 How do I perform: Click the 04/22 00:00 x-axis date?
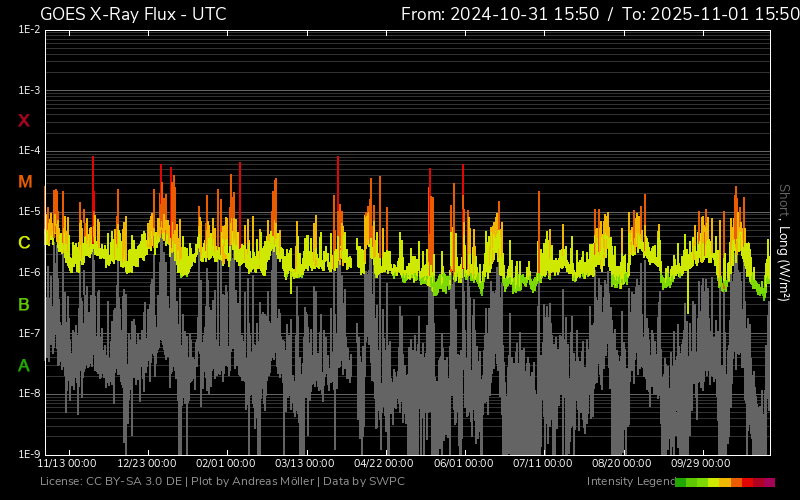384,464
